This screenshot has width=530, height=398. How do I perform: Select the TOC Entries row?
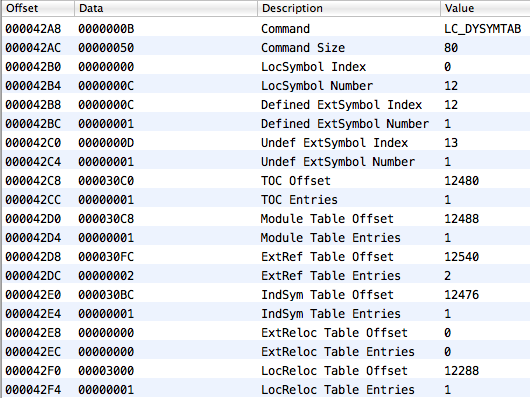[x=266, y=200]
